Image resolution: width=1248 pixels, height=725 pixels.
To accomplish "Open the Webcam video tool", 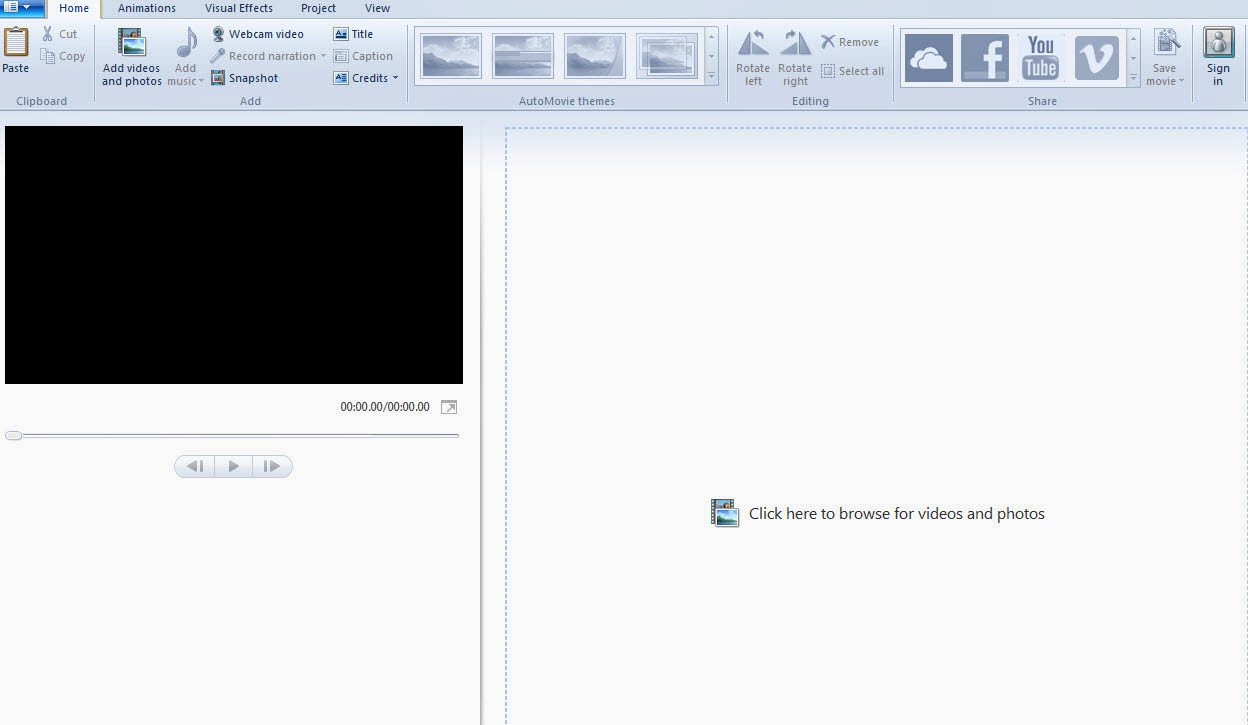I will click(260, 33).
